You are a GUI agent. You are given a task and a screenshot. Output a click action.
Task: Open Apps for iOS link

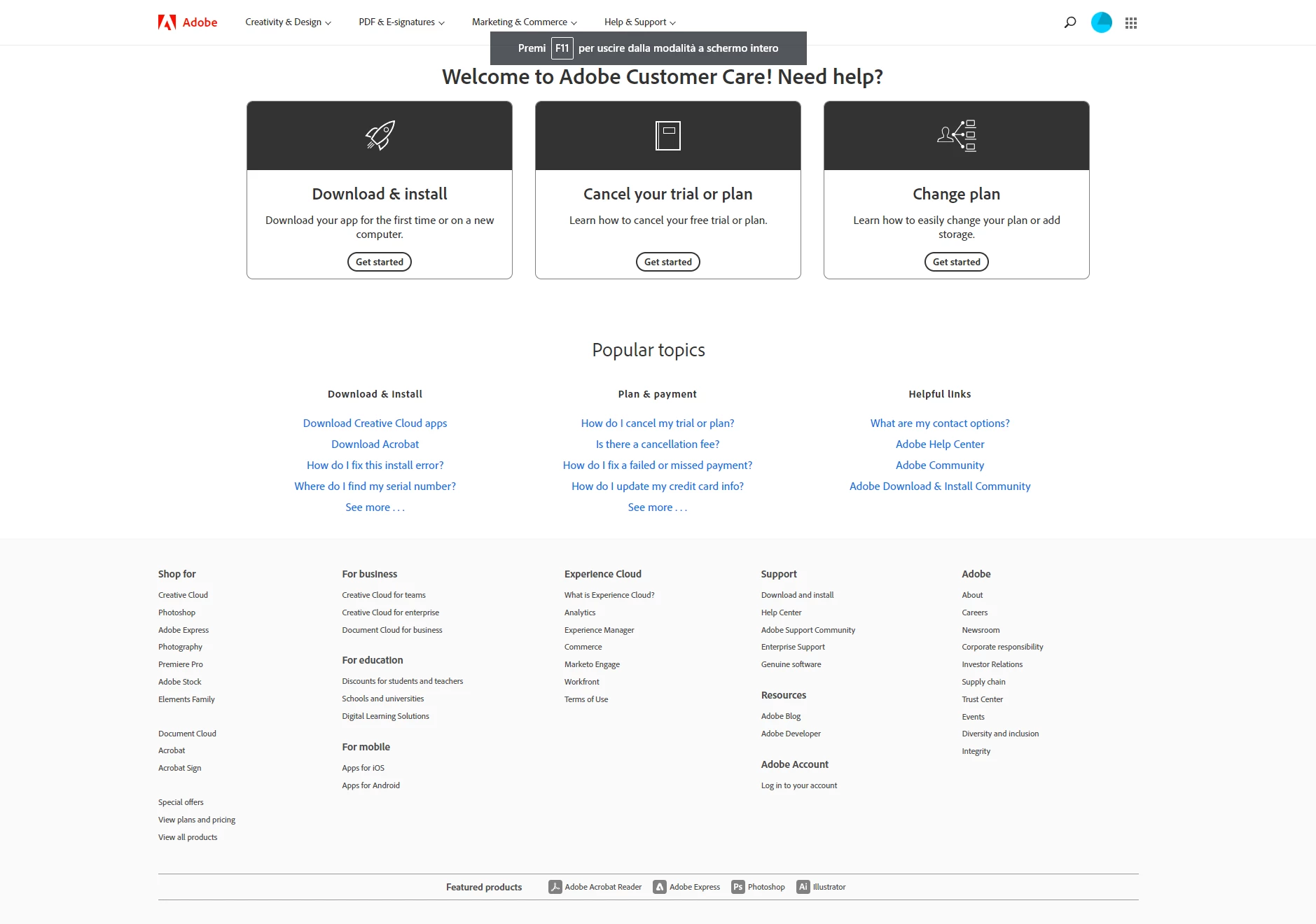pyautogui.click(x=363, y=768)
